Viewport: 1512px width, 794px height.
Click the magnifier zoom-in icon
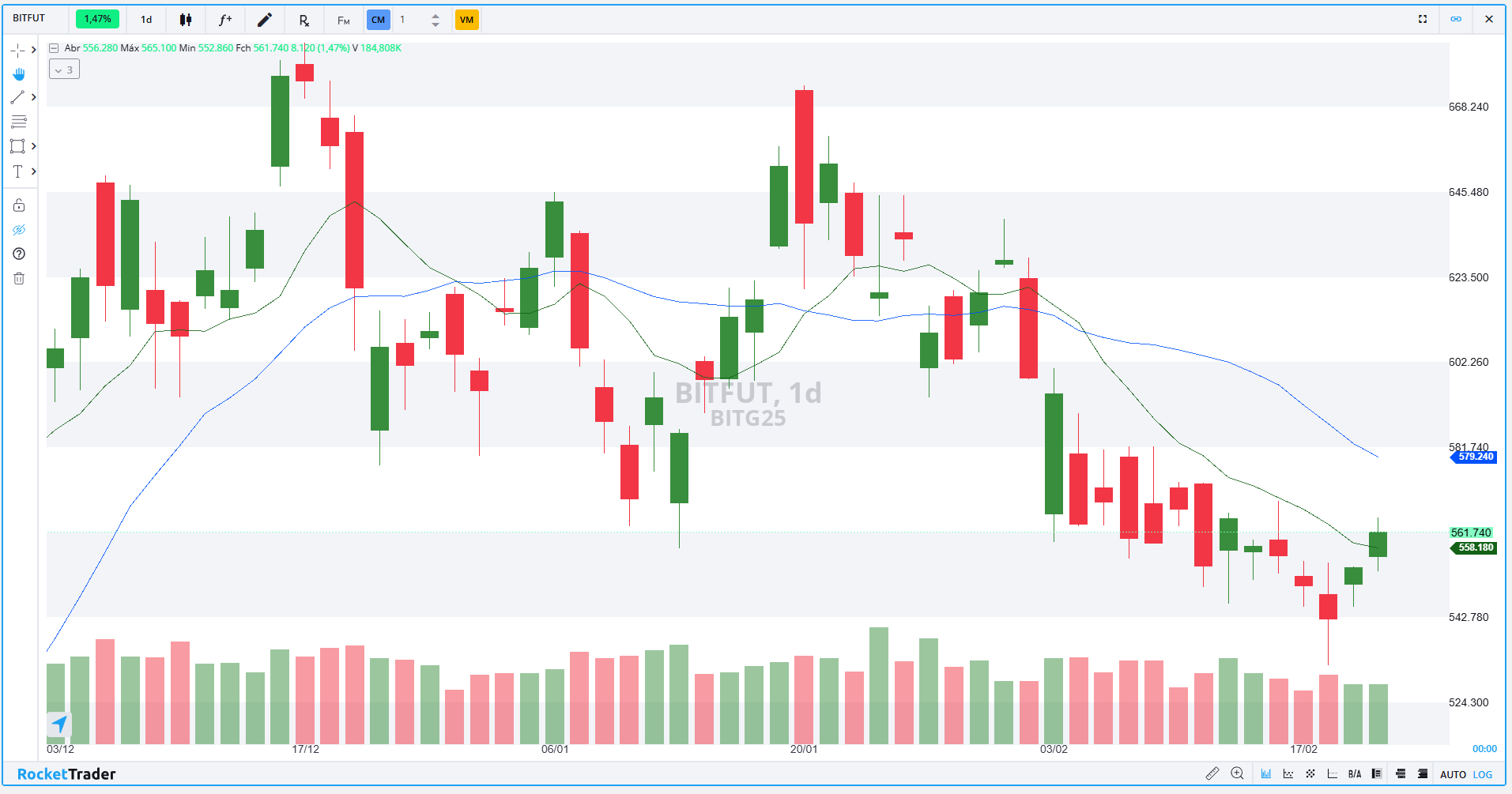tap(1237, 773)
